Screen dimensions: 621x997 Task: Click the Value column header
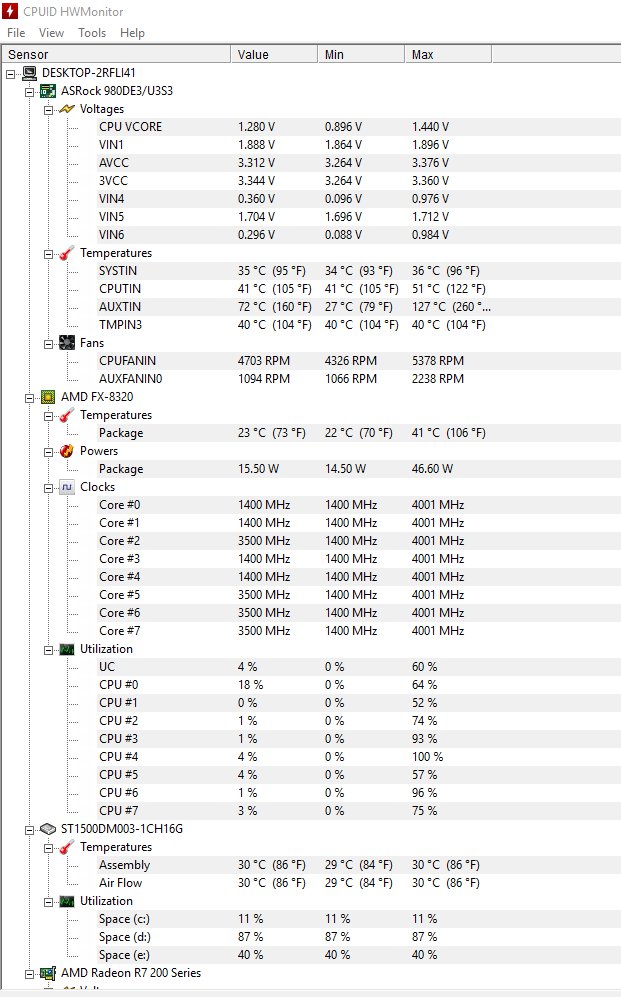click(254, 54)
